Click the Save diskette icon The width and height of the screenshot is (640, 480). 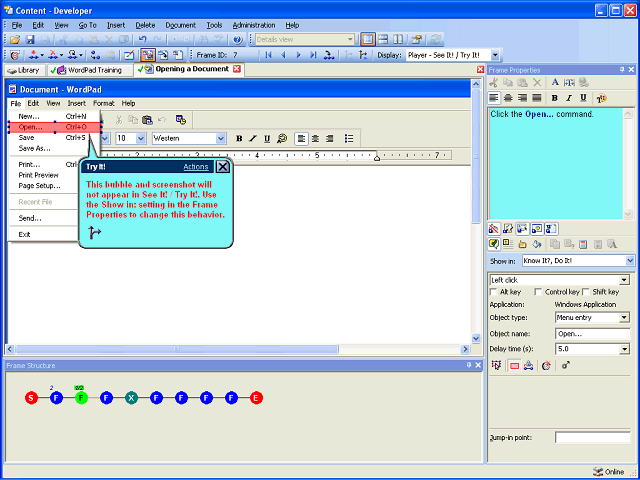click(x=30, y=40)
